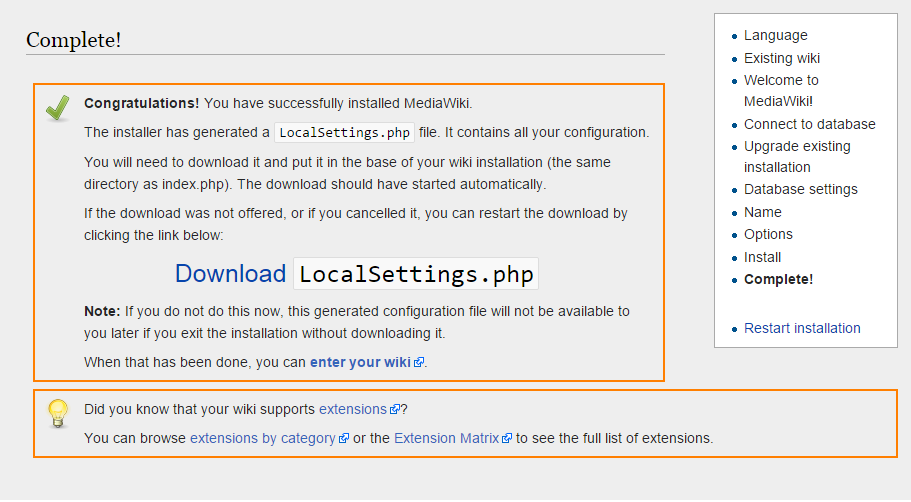This screenshot has height=502, width=911.
Task: Restart installation from the sidebar
Action: [802, 328]
